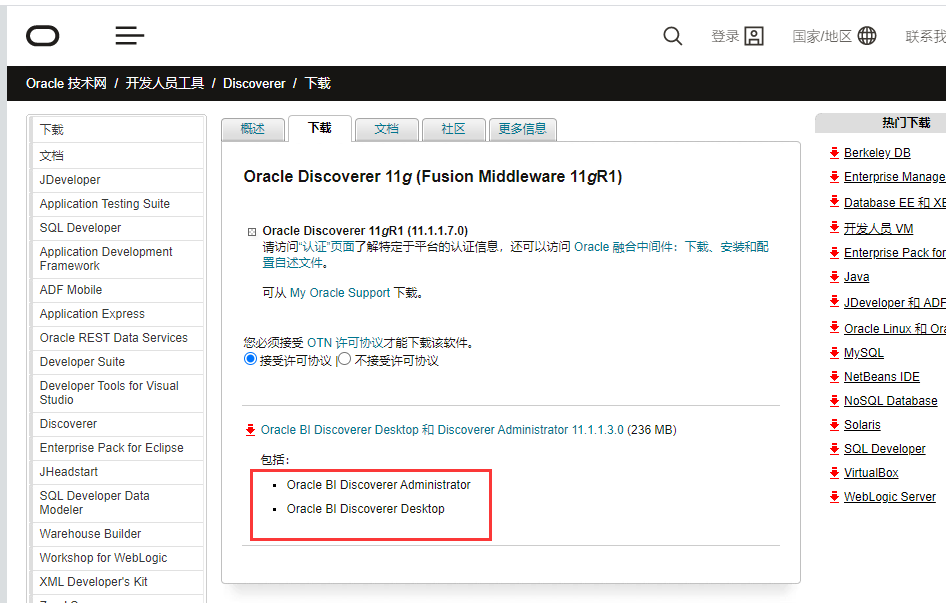Image resolution: width=946 pixels, height=603 pixels.
Task: Open the country/region globe icon
Action: click(x=867, y=36)
